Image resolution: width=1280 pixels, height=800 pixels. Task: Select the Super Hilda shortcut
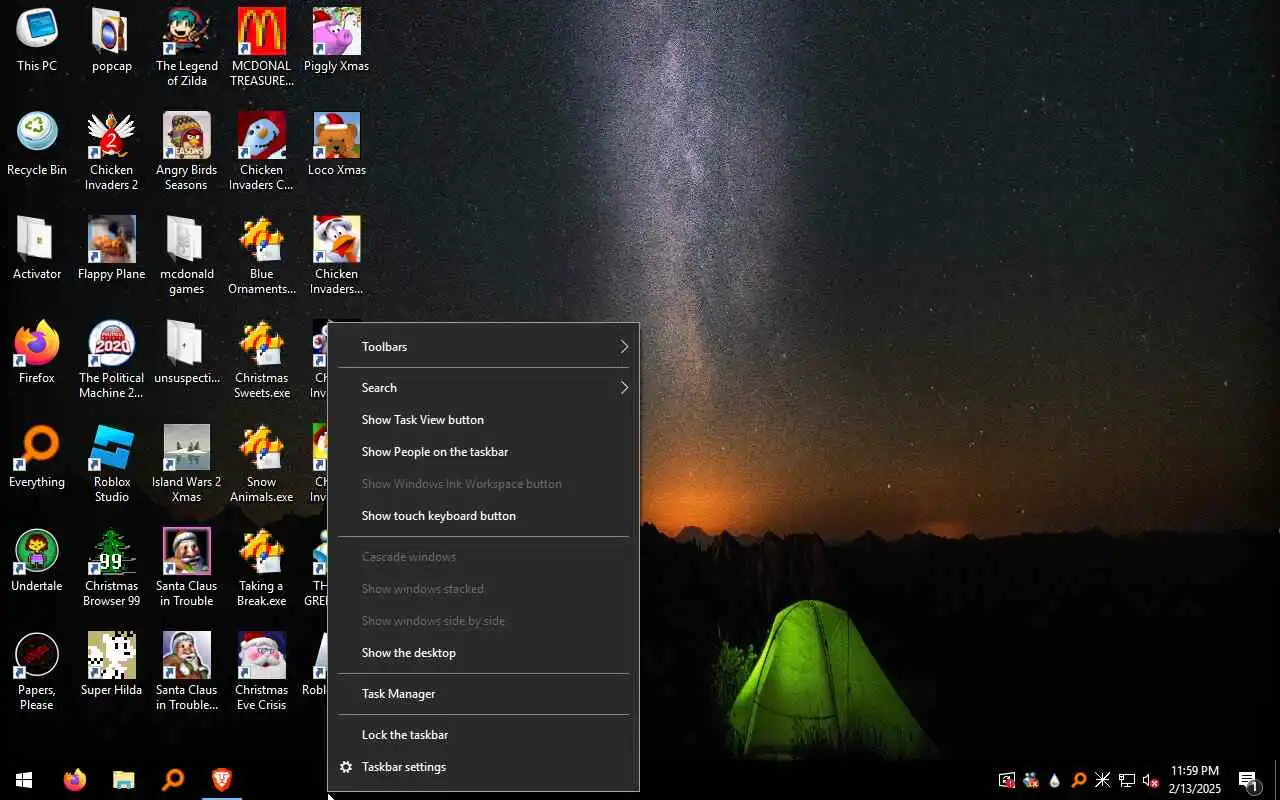click(112, 665)
